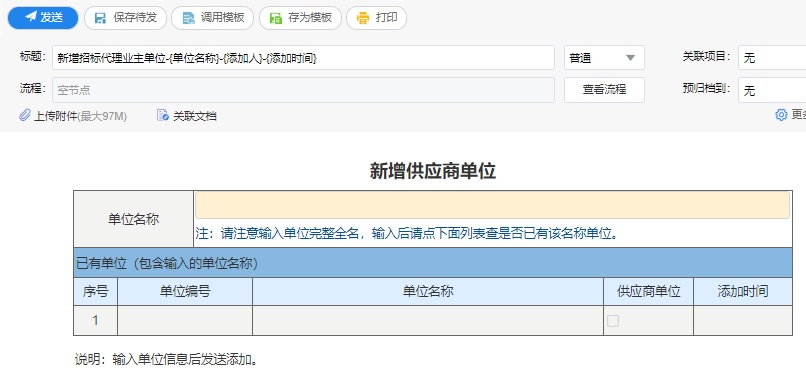This screenshot has width=806, height=377.
Task: Click 保存待发 to save draft
Action: 126,18
